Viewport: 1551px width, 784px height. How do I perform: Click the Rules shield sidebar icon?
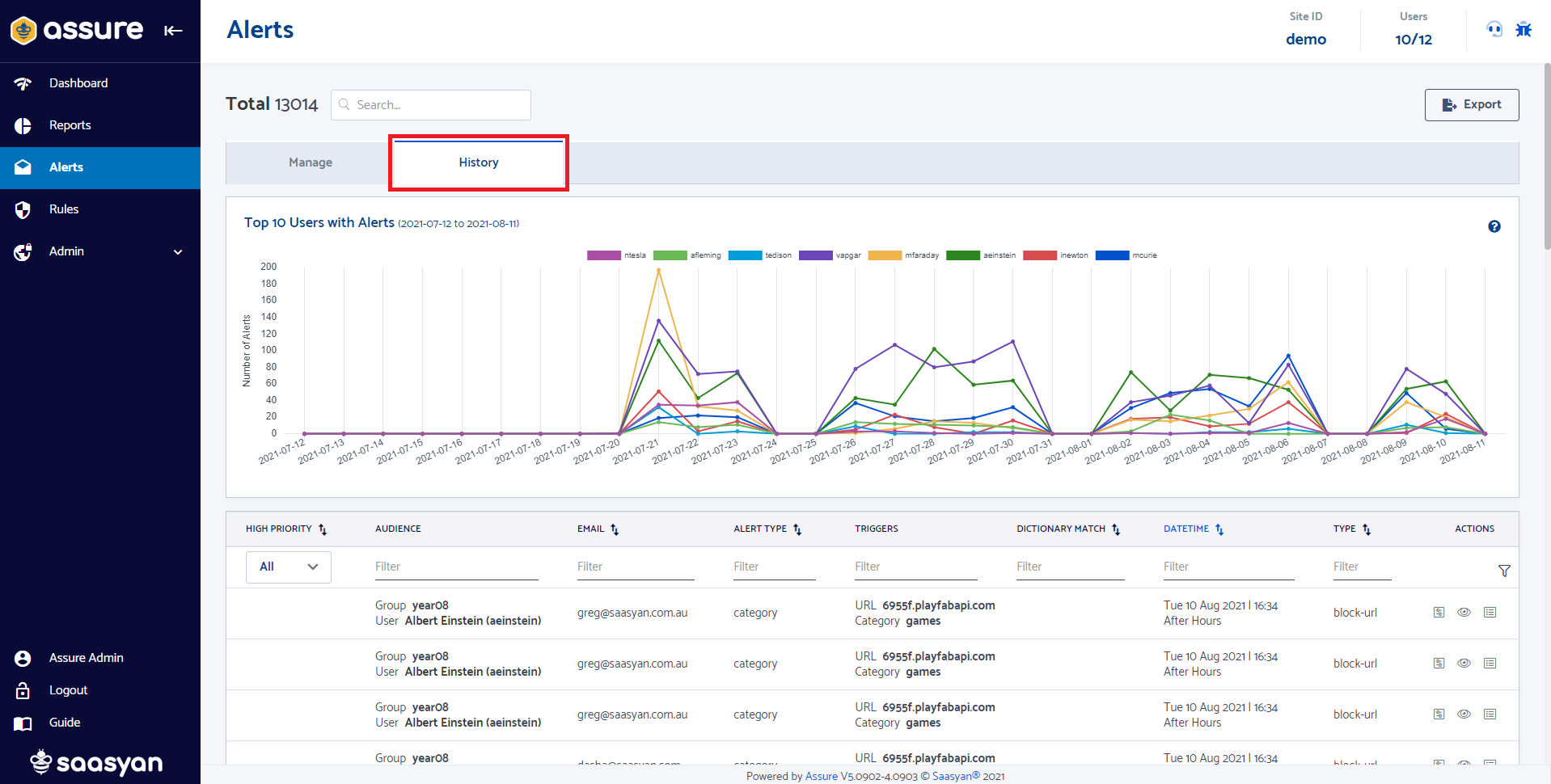click(23, 210)
